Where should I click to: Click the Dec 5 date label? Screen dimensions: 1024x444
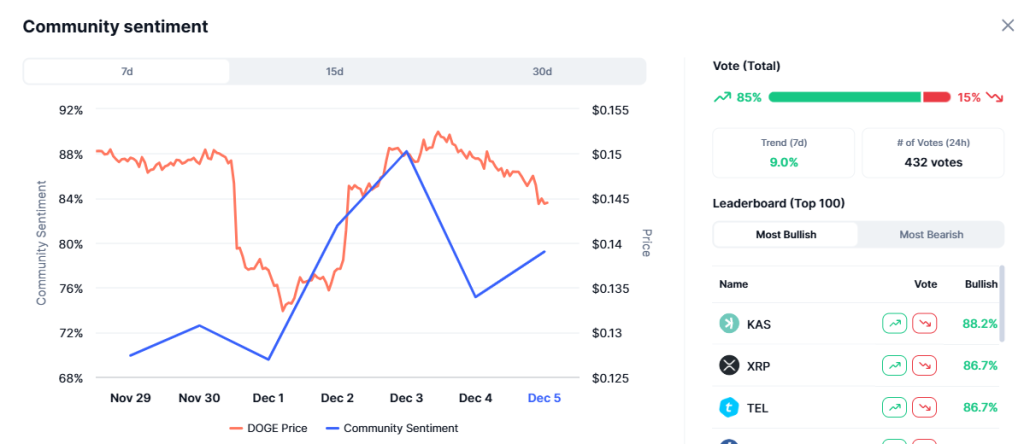click(543, 398)
